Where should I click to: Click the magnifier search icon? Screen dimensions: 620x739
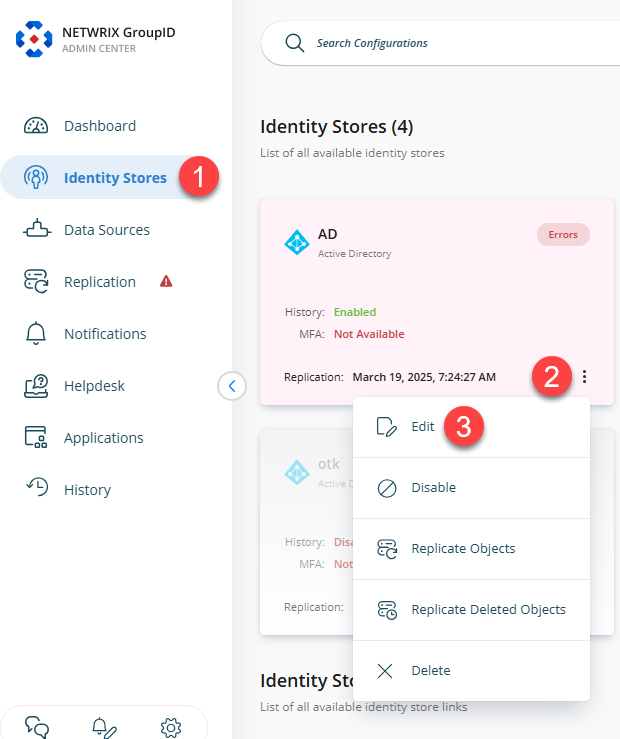click(294, 43)
